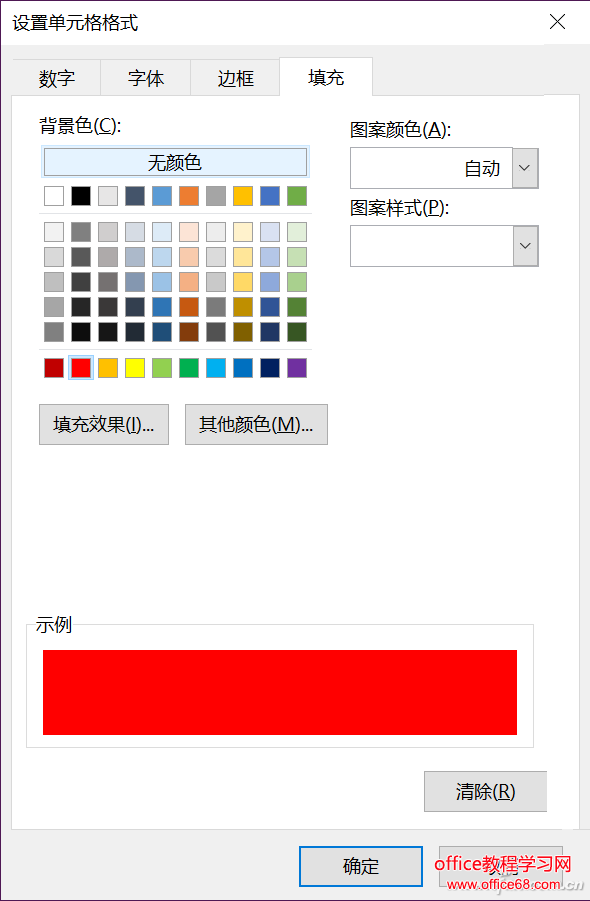Choose the green theme color in the top row
Viewport: 590px width, 901px height.
(297, 196)
